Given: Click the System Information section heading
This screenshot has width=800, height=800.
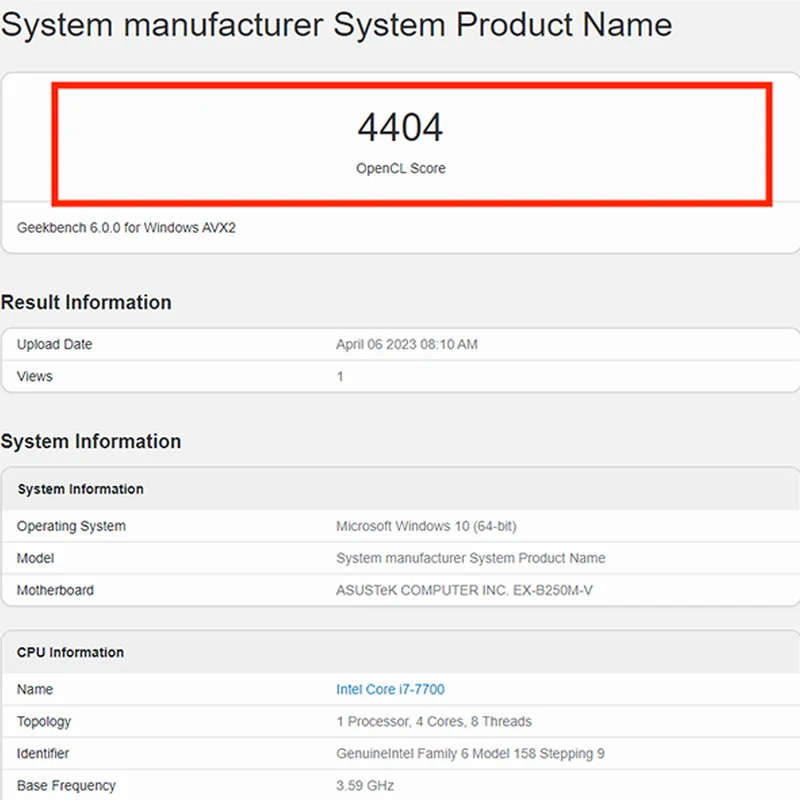Looking at the screenshot, I should pyautogui.click(x=91, y=441).
